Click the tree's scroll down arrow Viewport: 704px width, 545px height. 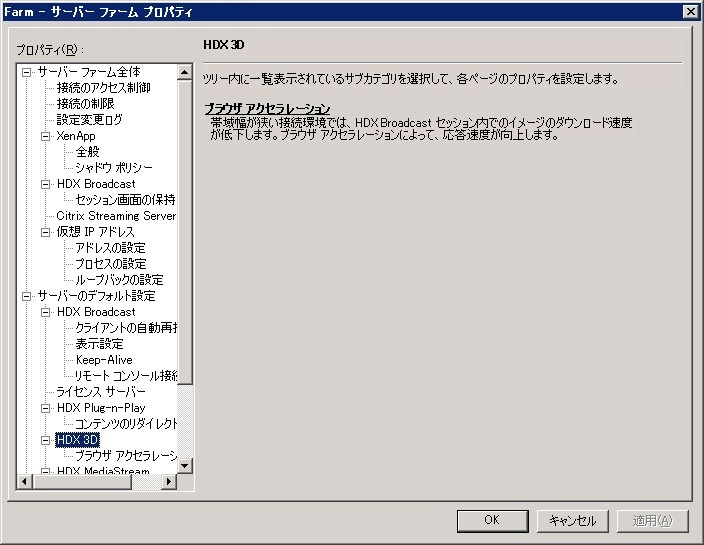185,466
